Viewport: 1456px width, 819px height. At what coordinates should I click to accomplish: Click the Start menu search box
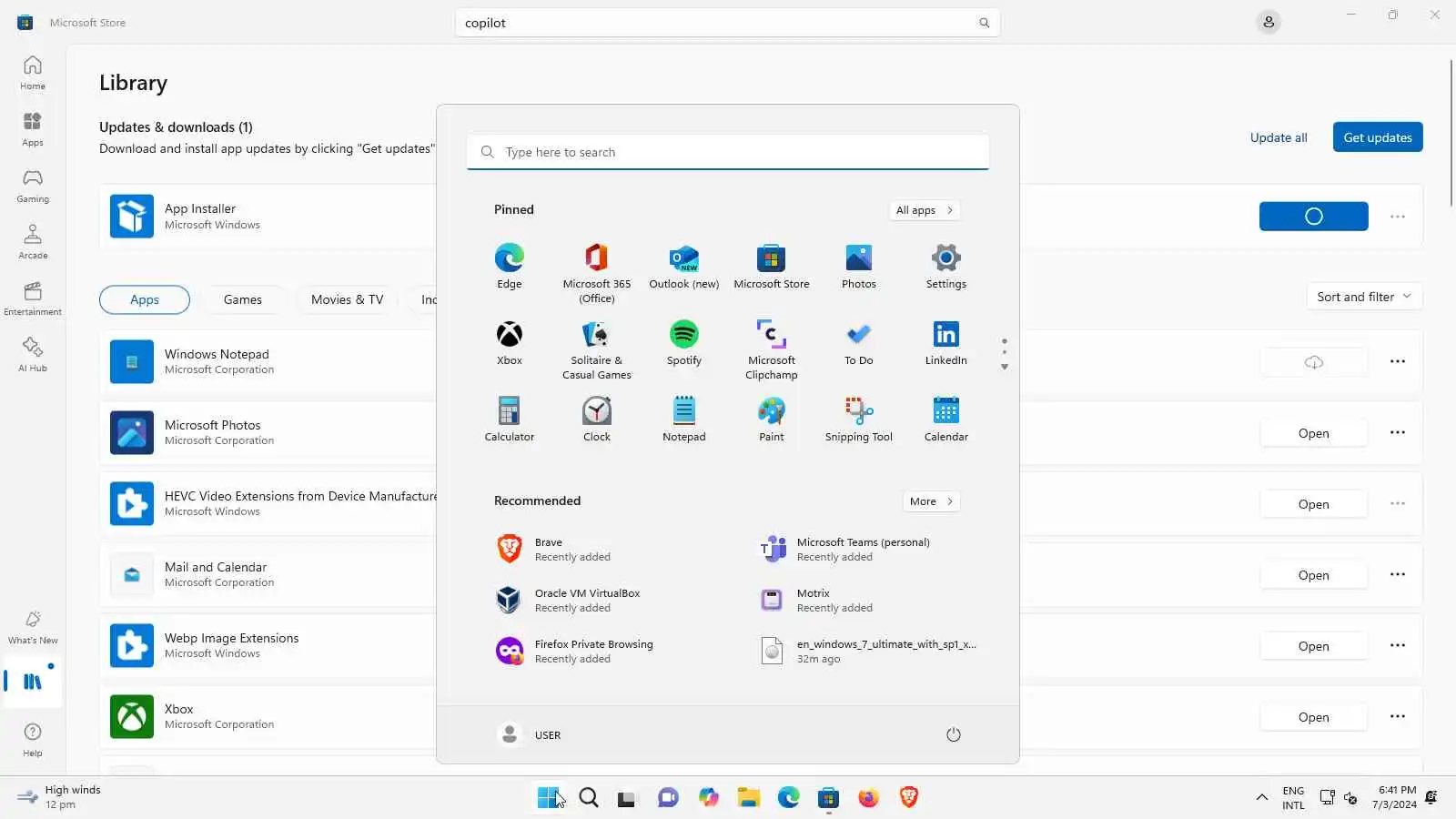click(728, 152)
